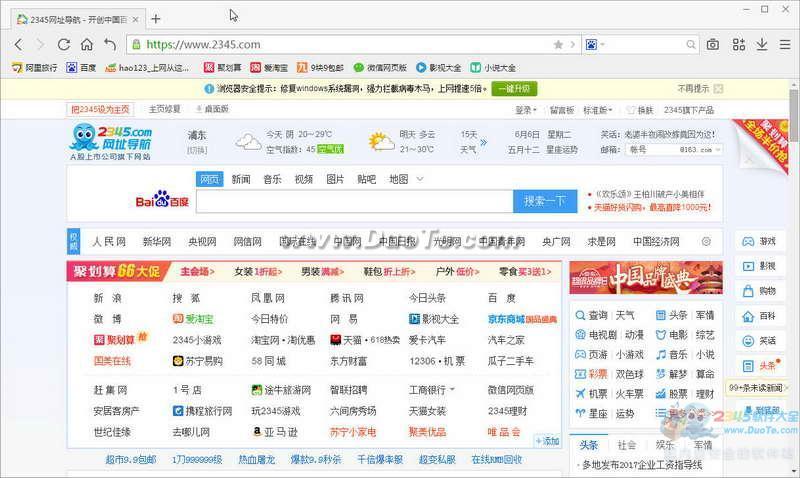The image size is (800, 478).
Task: Click the undo closed tab icon
Action: [110, 45]
